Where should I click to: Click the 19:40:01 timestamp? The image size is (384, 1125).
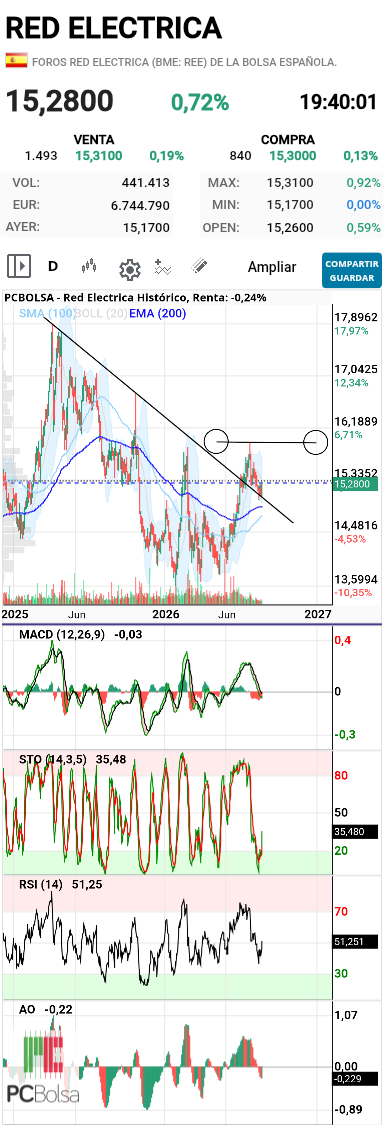click(338, 102)
